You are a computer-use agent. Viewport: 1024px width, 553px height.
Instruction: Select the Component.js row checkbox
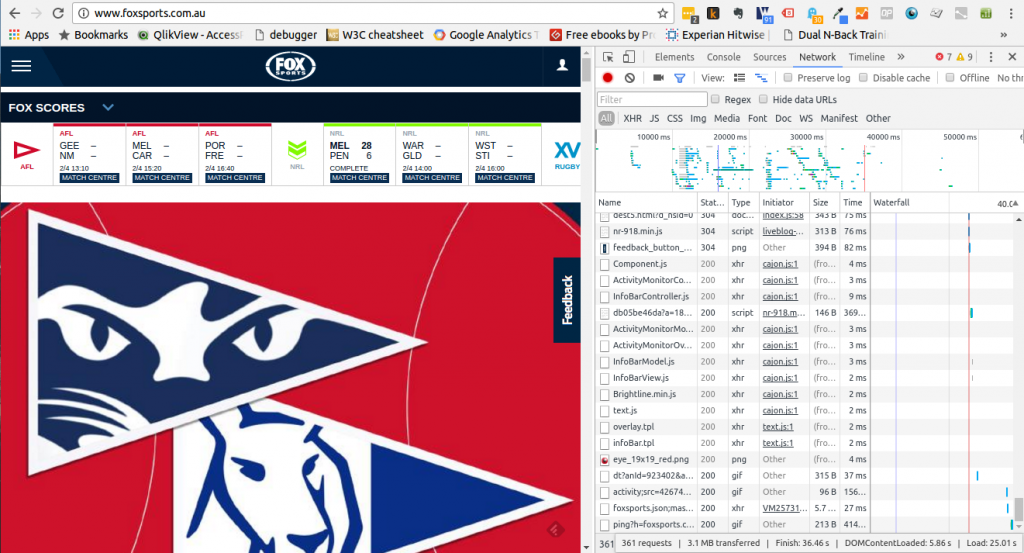(x=605, y=264)
